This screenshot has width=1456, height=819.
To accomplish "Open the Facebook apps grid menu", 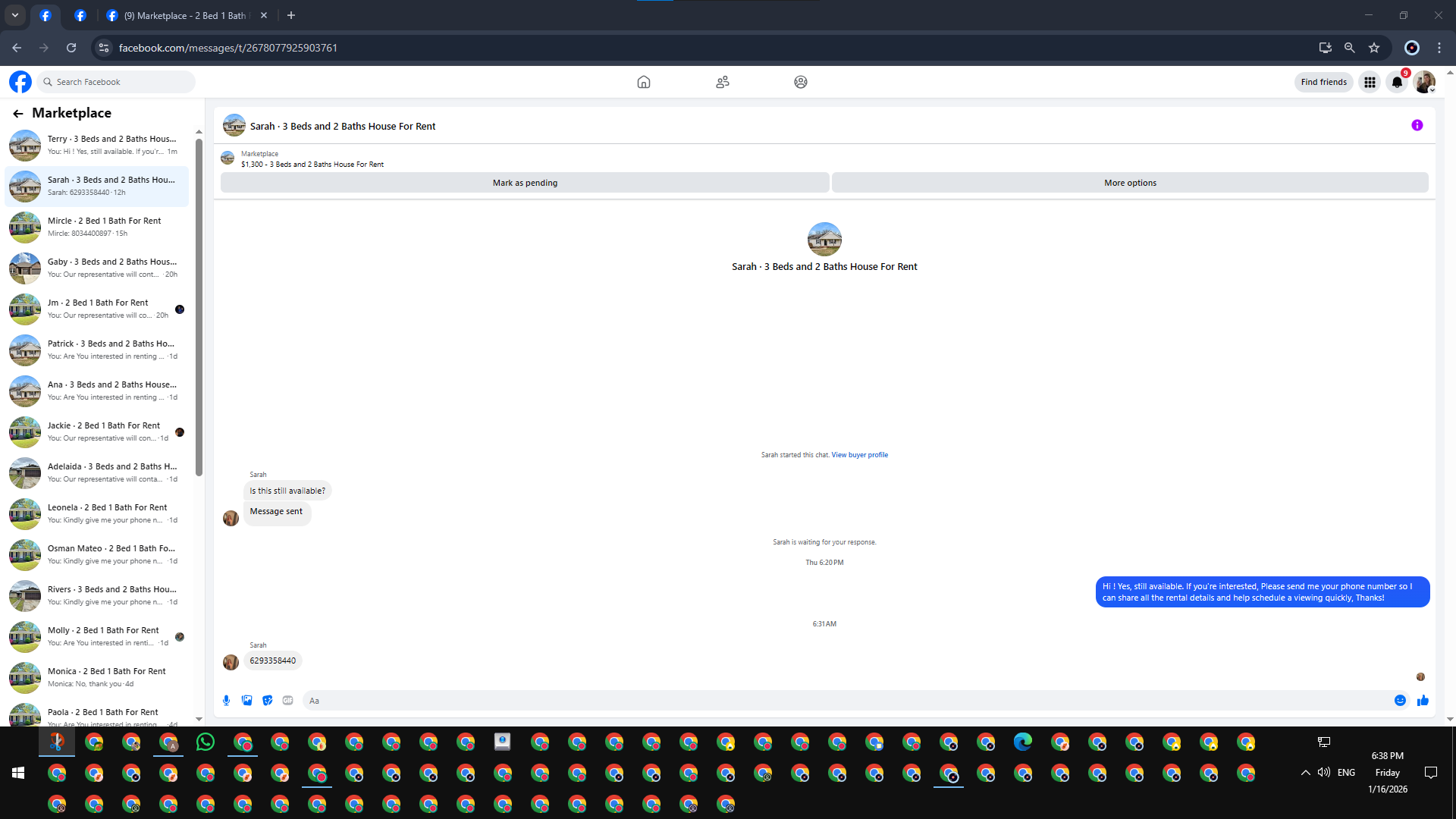I will (x=1370, y=83).
